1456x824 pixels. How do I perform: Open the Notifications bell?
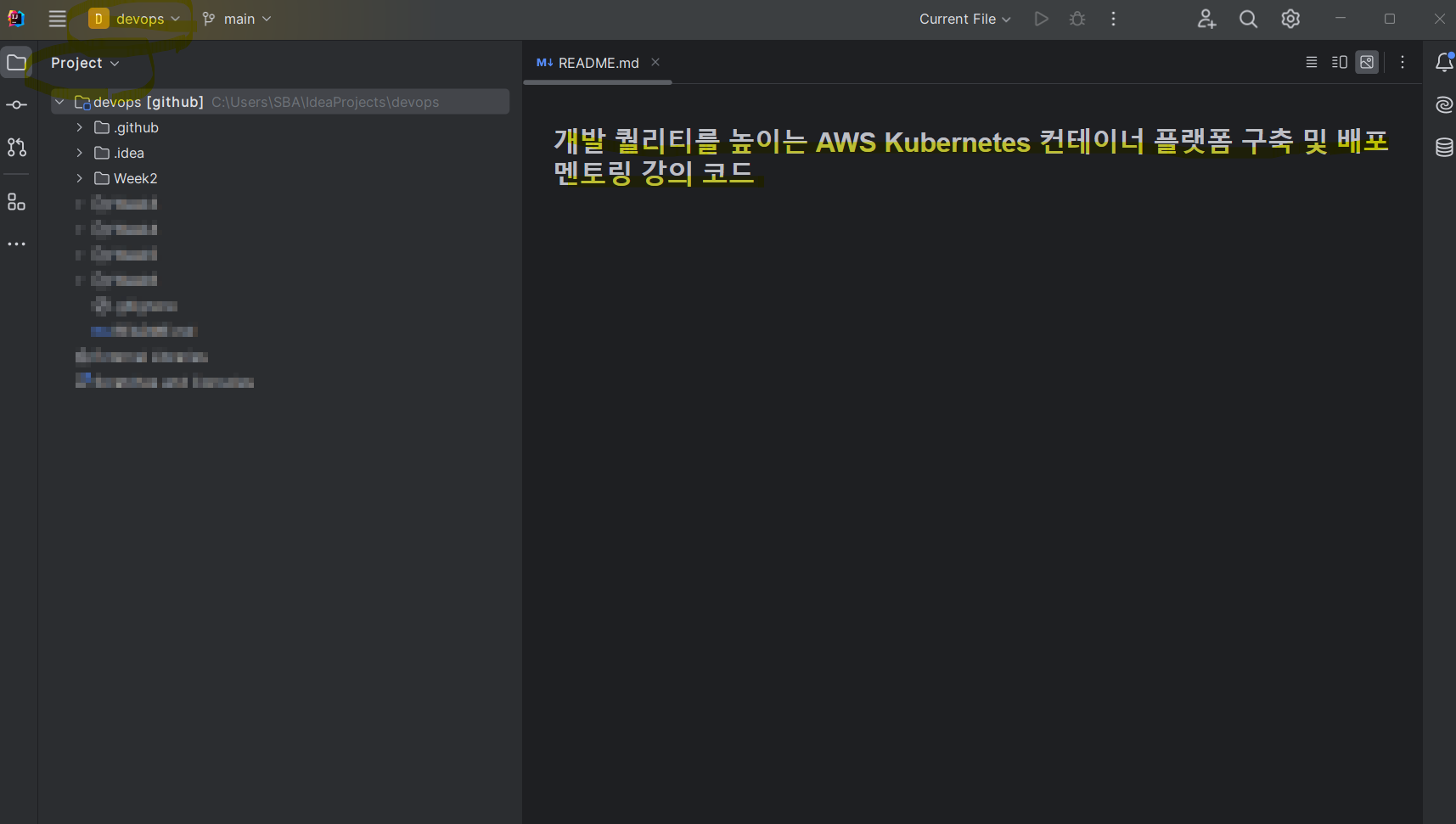[x=1444, y=62]
